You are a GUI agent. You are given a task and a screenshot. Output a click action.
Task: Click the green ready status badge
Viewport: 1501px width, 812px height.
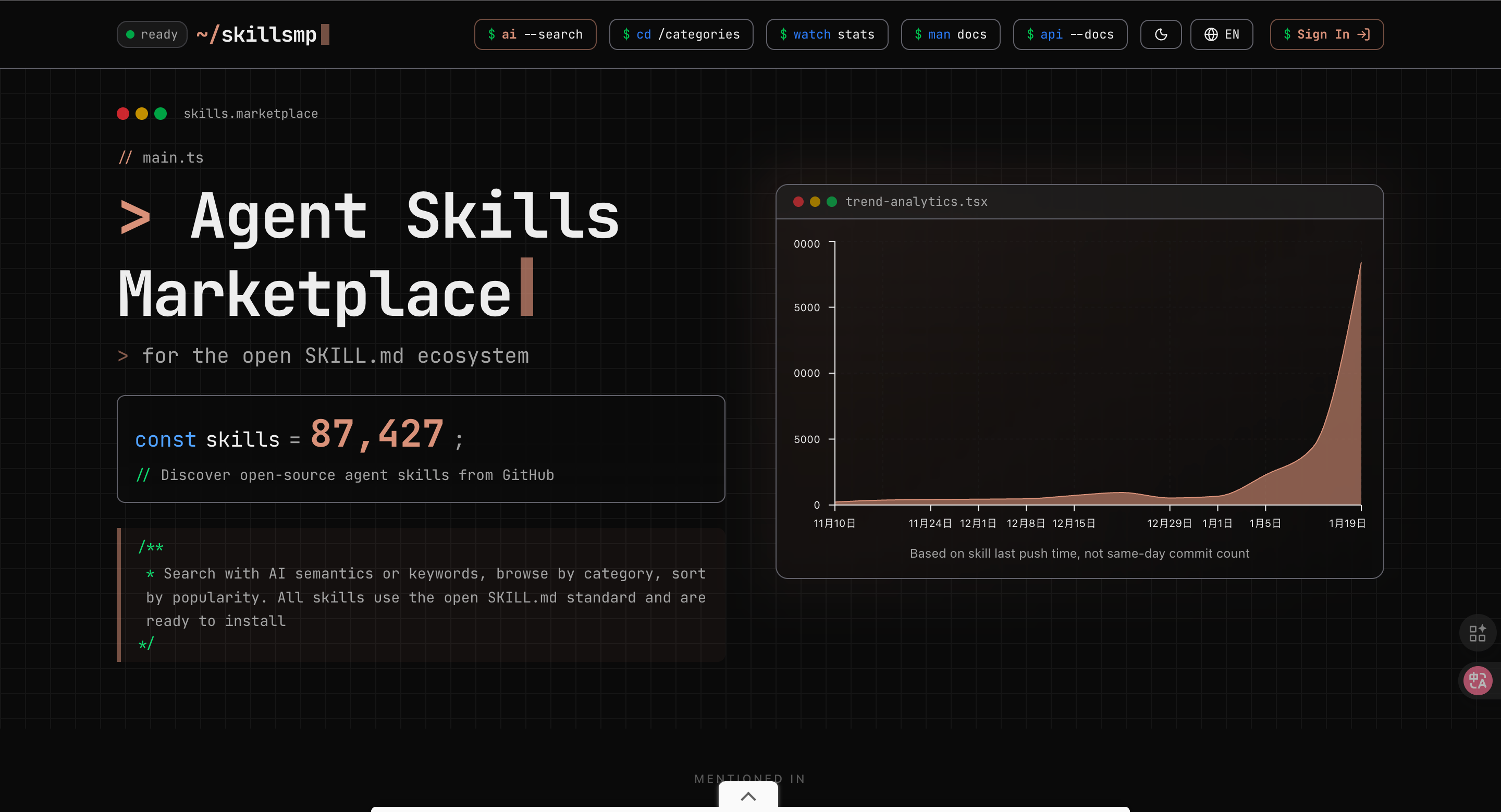coord(152,34)
